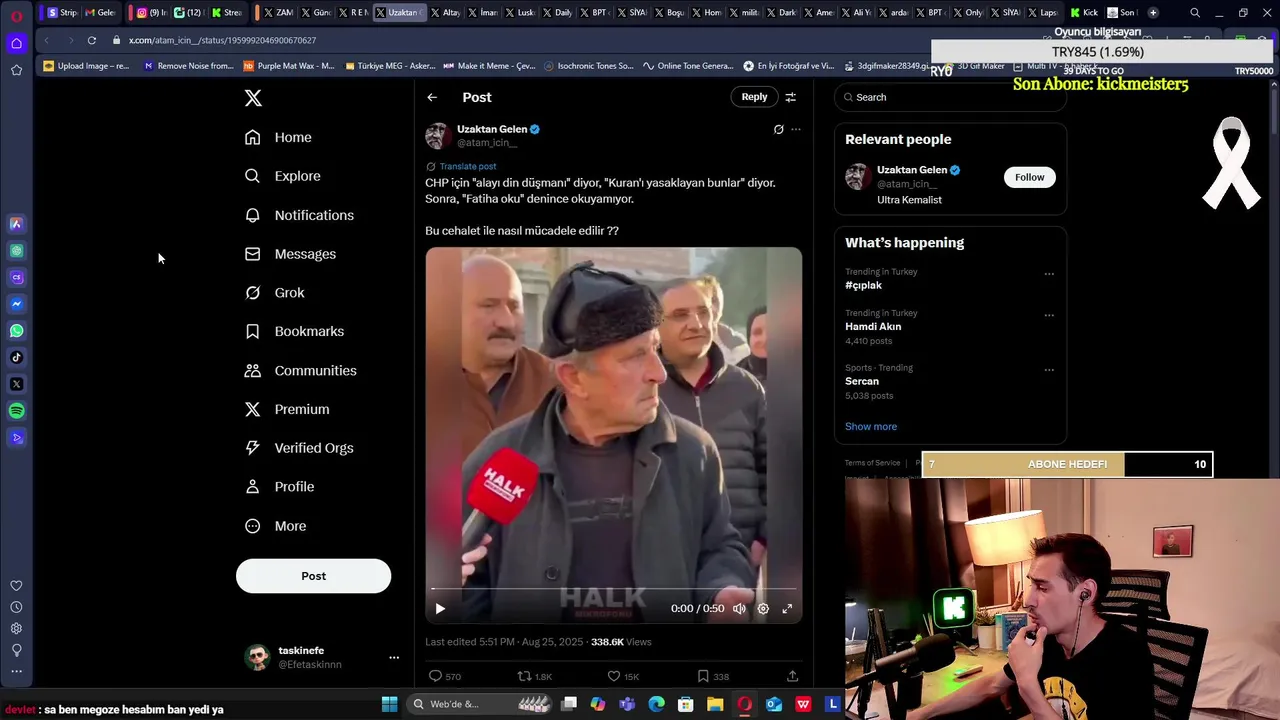Click the share icon under the post
This screenshot has width=1280, height=720.
793,676
